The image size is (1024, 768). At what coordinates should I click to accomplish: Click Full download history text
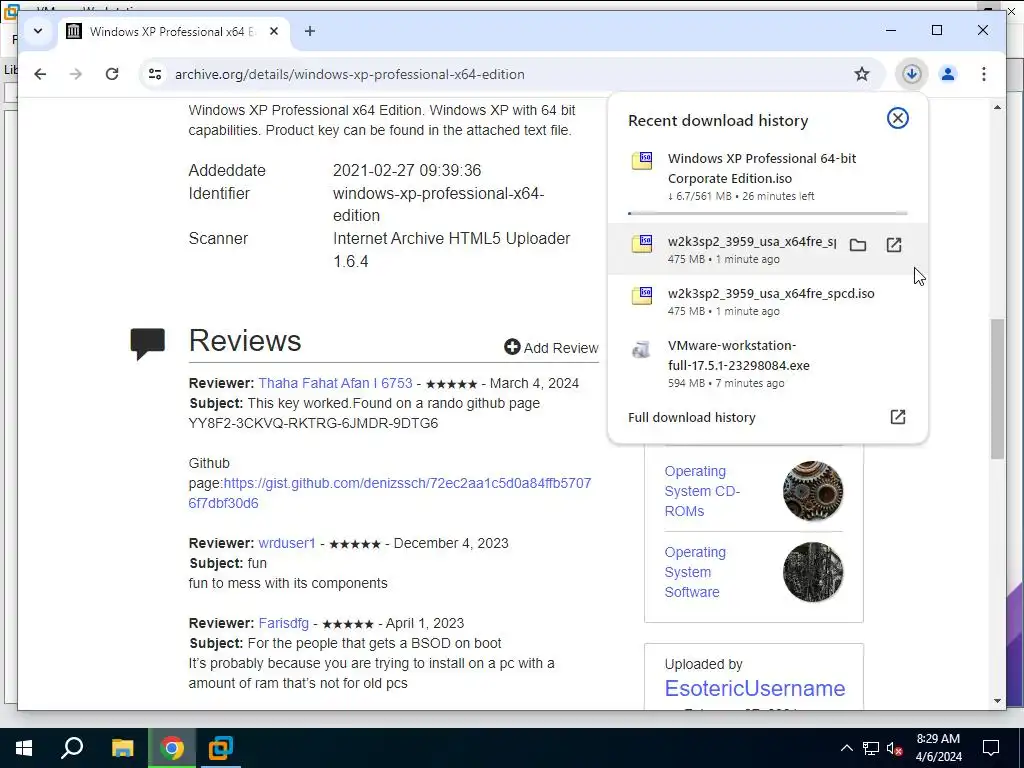coord(692,417)
